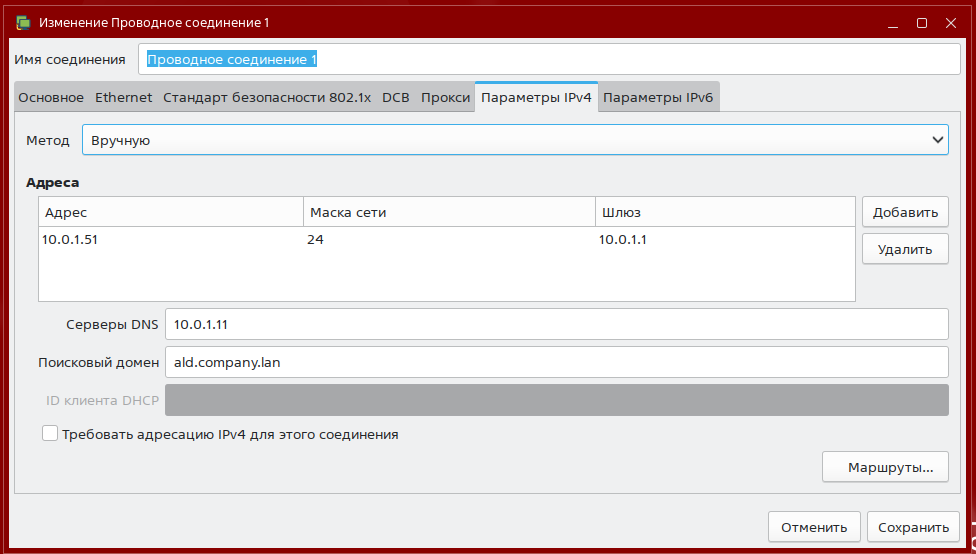Open the Ethernet tab
The image size is (976, 554).
[123, 98]
